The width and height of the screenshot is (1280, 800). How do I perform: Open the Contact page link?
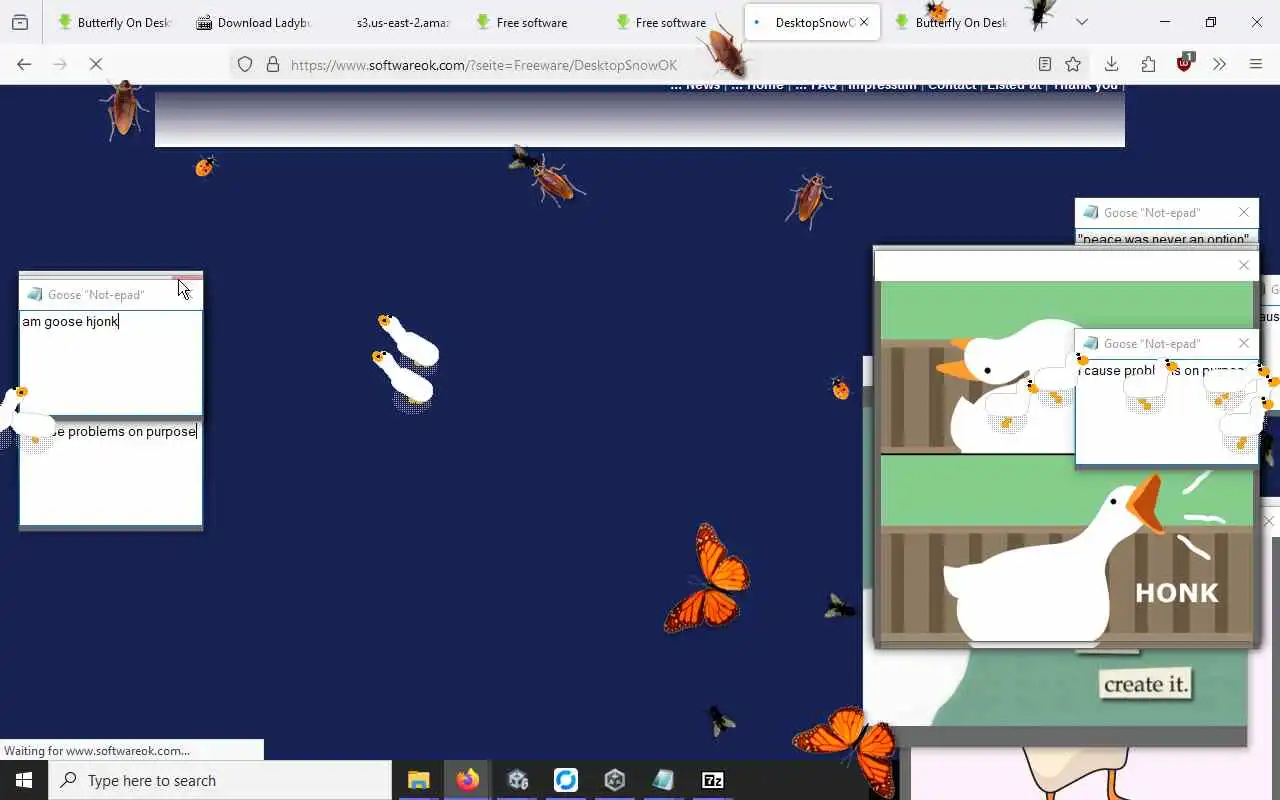point(951,86)
